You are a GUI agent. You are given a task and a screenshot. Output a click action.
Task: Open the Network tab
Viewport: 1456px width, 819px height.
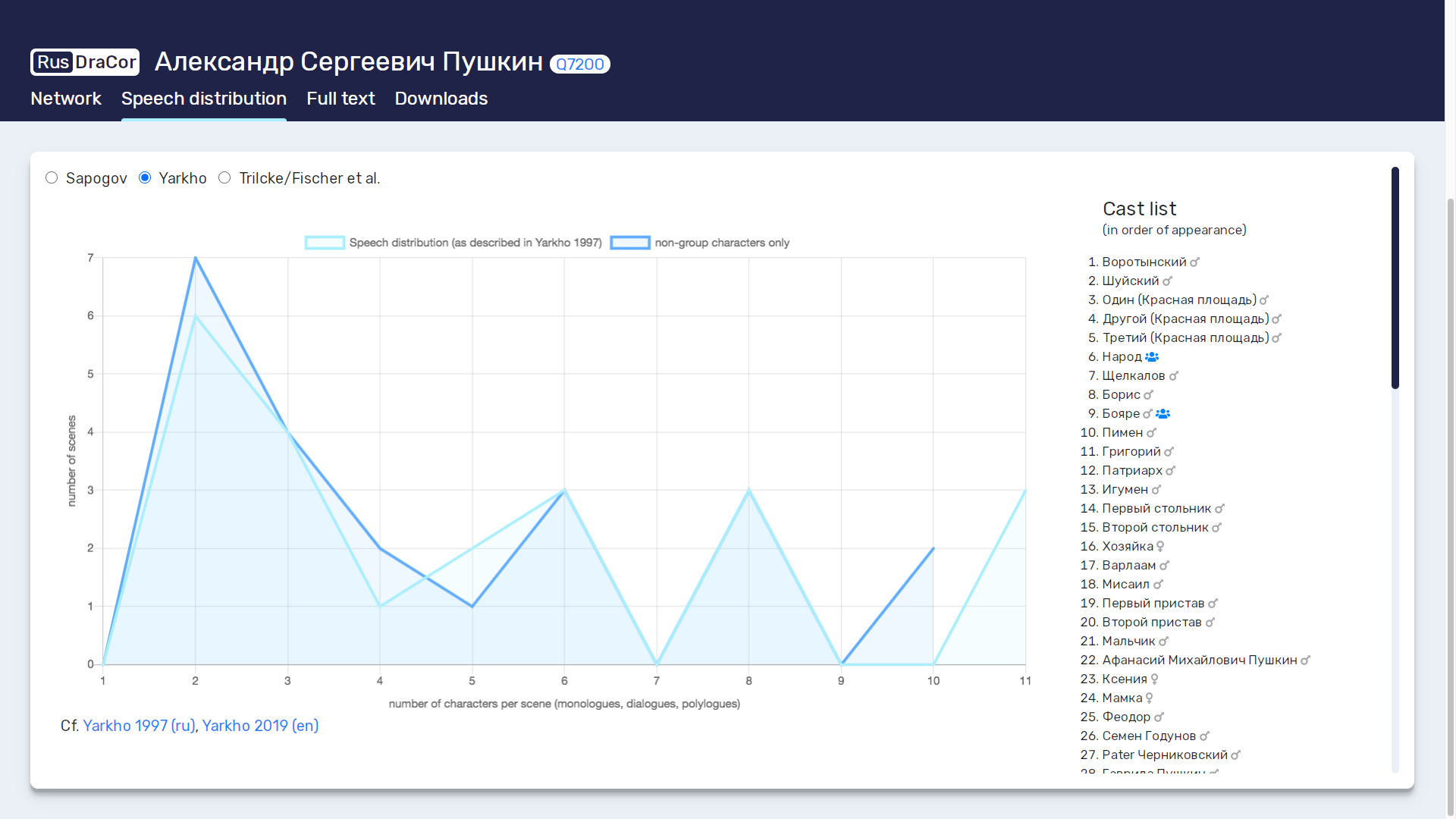(66, 99)
